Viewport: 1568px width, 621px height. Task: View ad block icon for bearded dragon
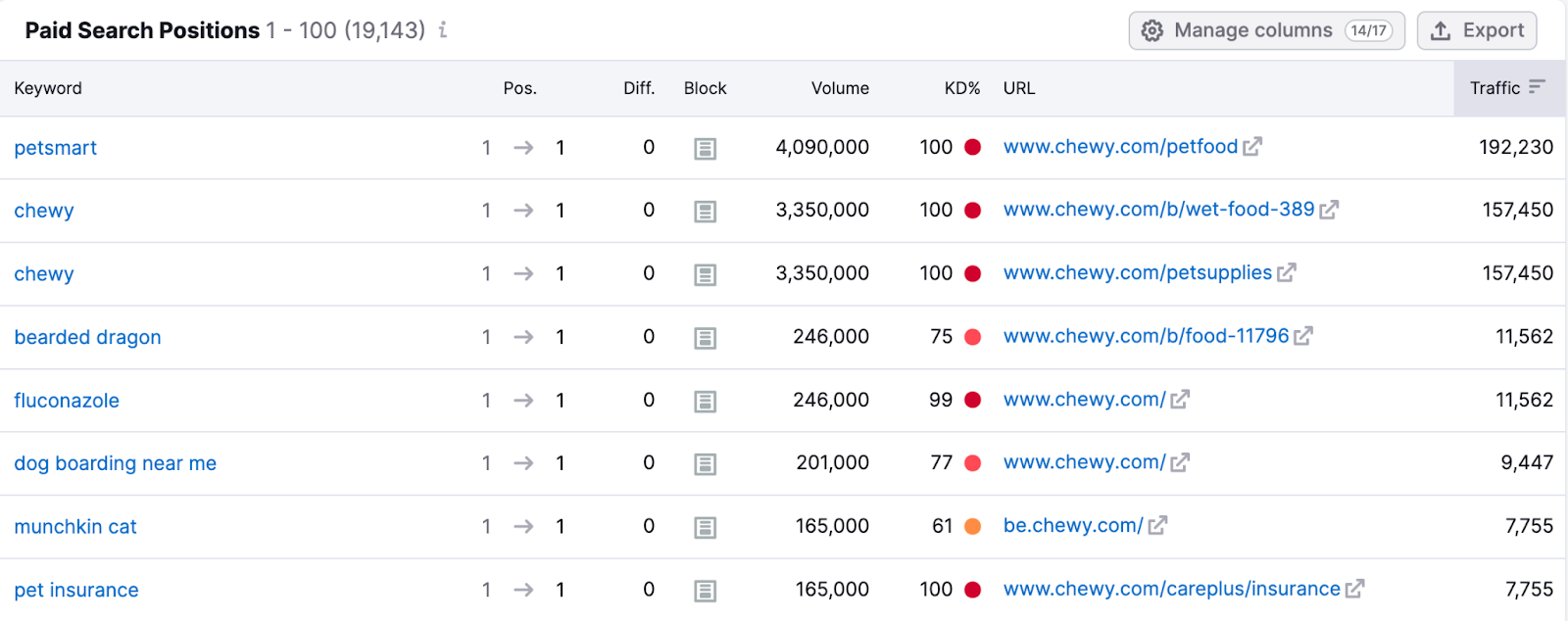point(706,338)
